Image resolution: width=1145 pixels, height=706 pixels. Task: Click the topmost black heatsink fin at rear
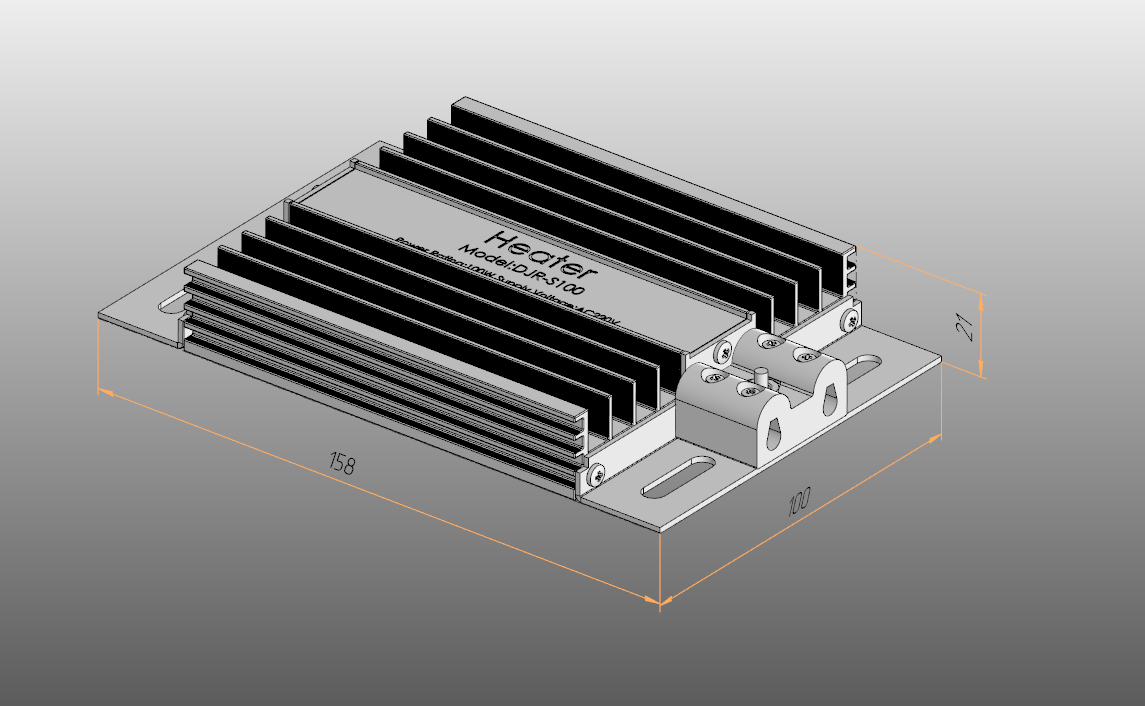click(x=650, y=172)
